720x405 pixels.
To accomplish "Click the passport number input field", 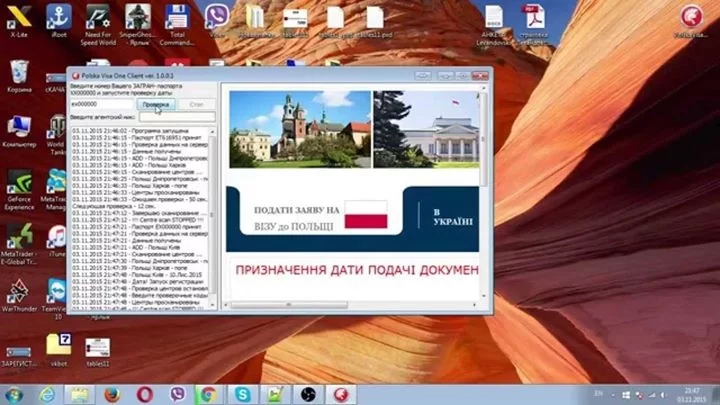I will click(102, 104).
